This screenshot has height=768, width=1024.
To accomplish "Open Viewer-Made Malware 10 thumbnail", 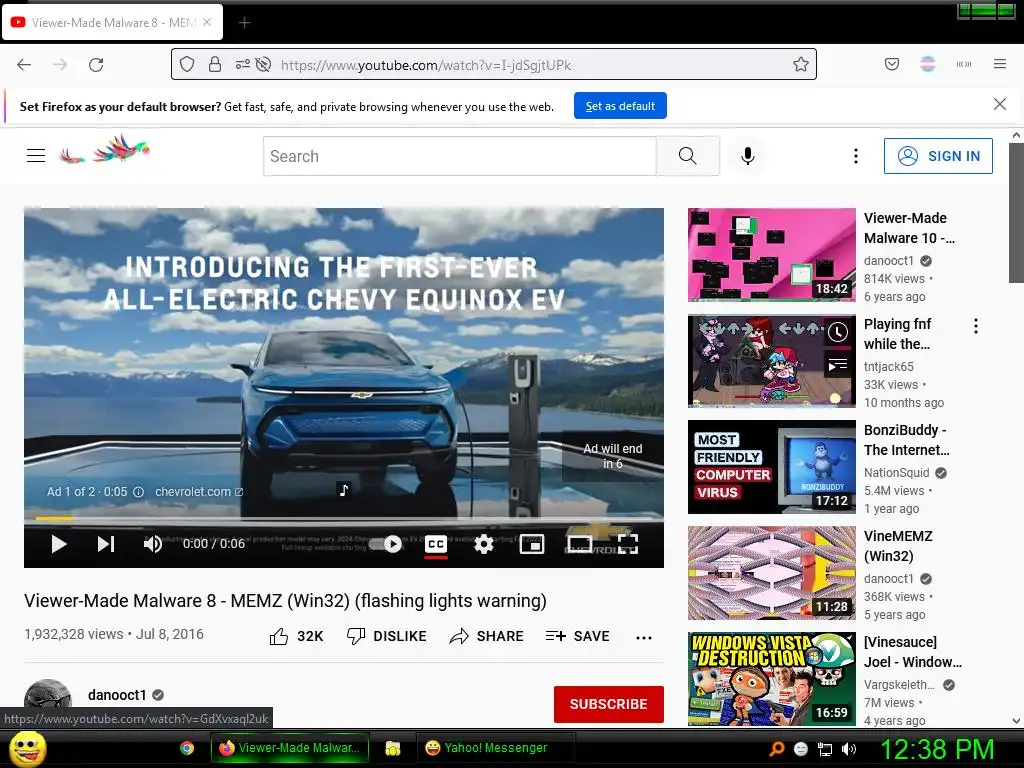I will pyautogui.click(x=771, y=255).
